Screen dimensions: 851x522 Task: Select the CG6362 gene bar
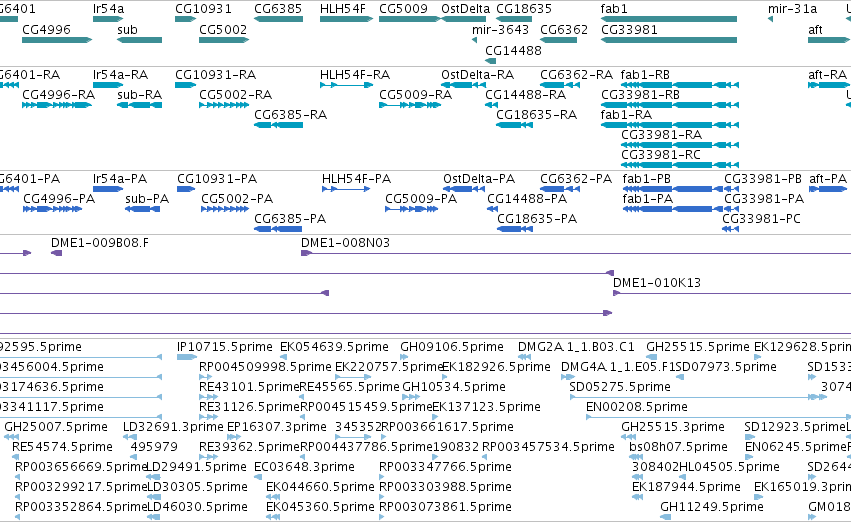(x=558, y=40)
